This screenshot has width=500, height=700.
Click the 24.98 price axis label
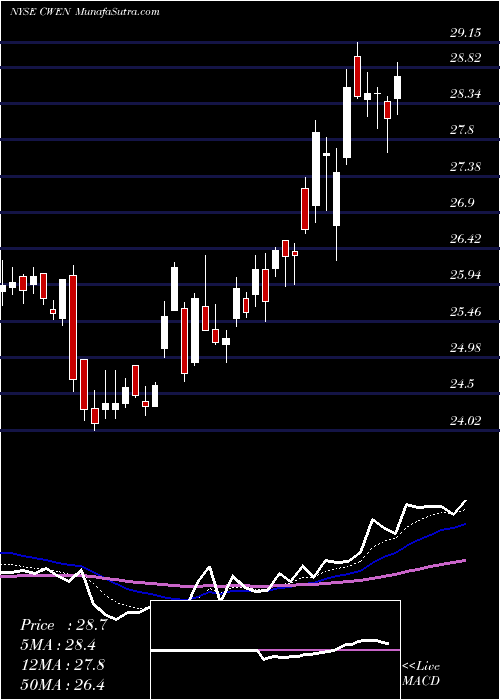[x=466, y=348]
